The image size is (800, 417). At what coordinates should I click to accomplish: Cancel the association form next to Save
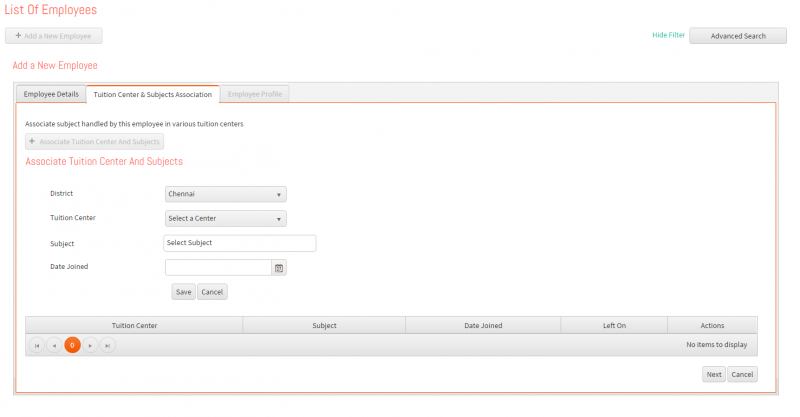[212, 292]
